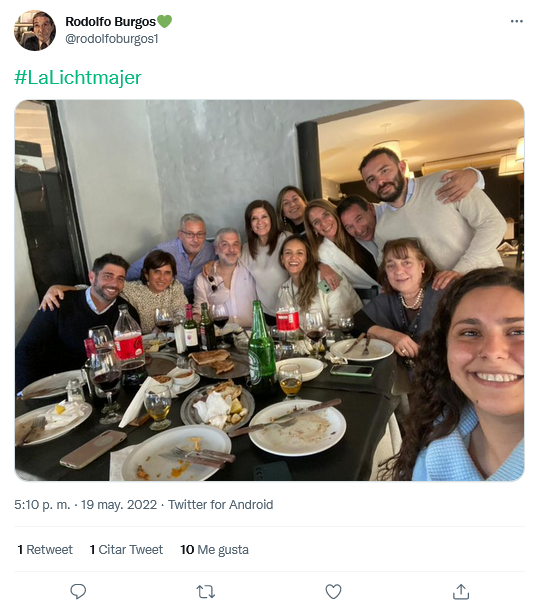Screen dimensions: 535x609
Task: Click the green heart emoji beside name
Action: click(x=164, y=21)
